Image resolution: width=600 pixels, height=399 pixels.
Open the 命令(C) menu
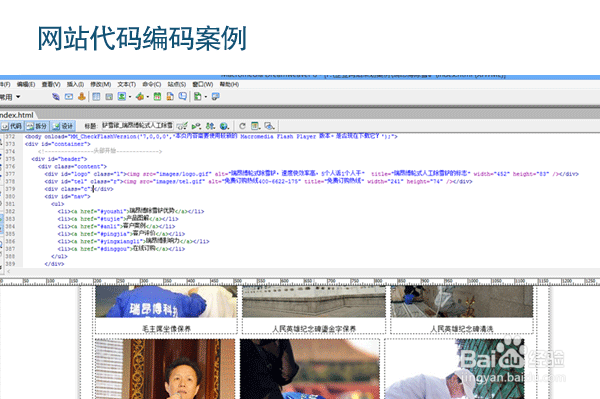pos(152,84)
